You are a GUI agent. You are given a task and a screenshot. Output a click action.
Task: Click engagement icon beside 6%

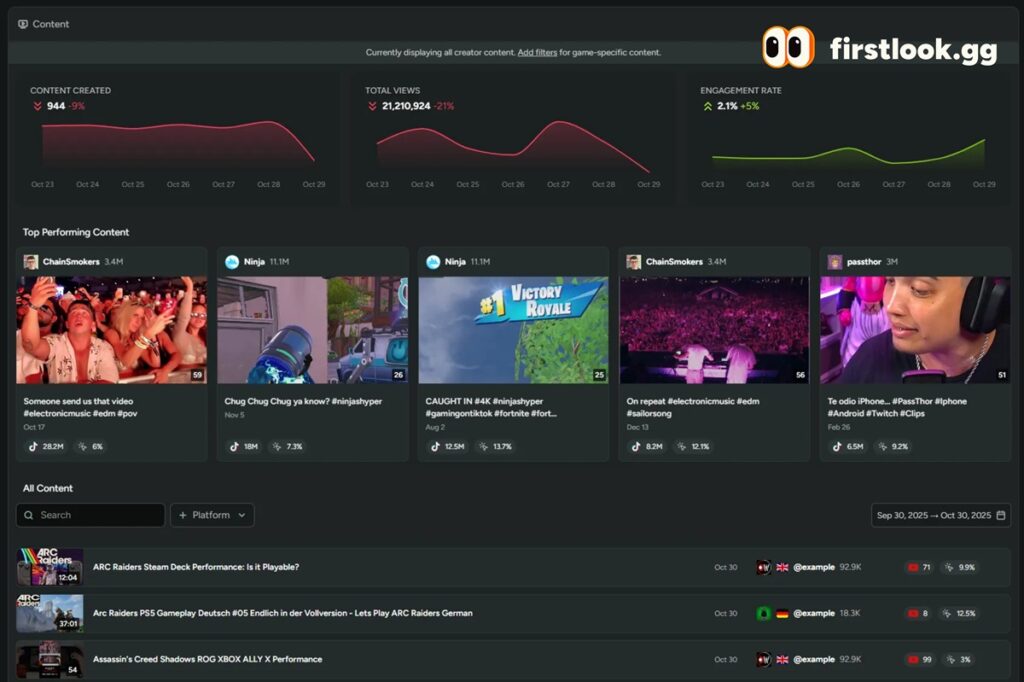click(x=82, y=447)
